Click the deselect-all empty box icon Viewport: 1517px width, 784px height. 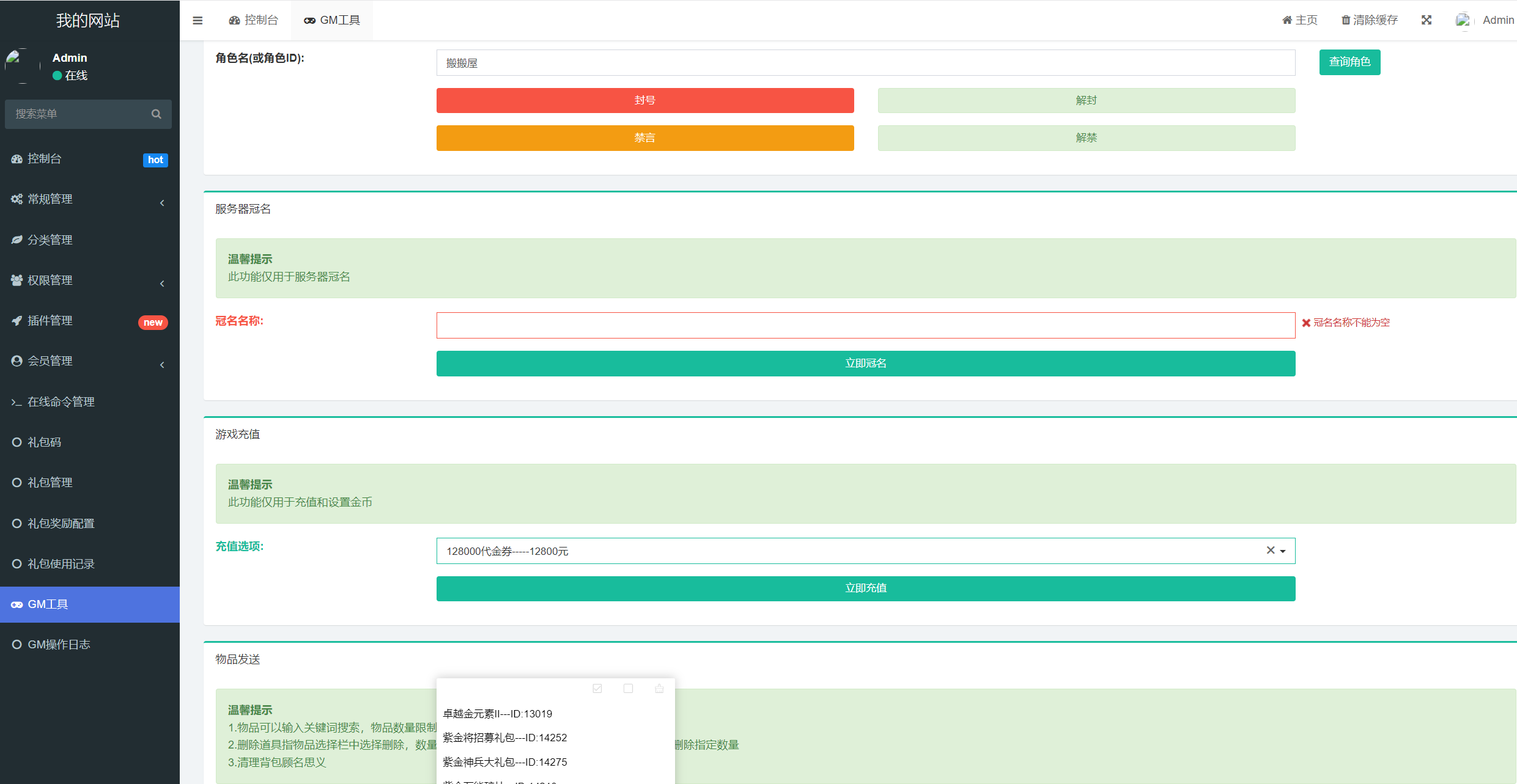[628, 689]
